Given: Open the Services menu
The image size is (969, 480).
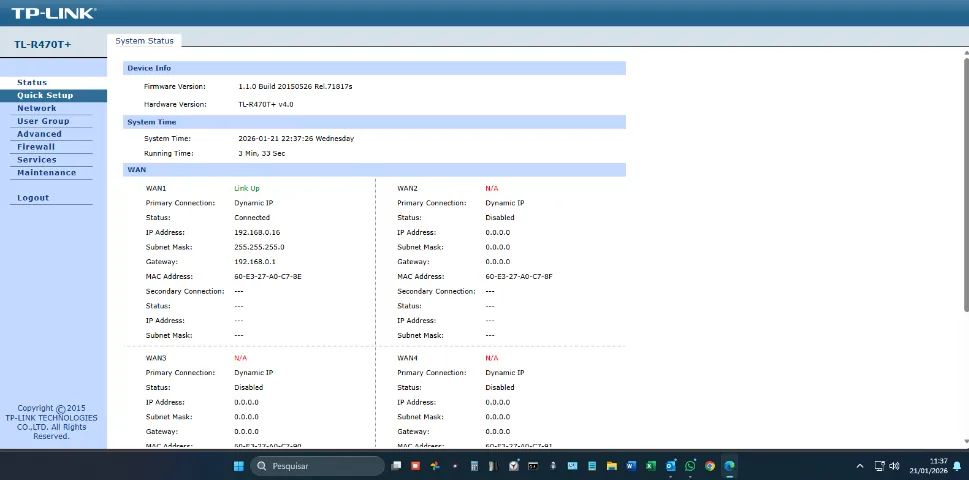Looking at the screenshot, I should [37, 160].
